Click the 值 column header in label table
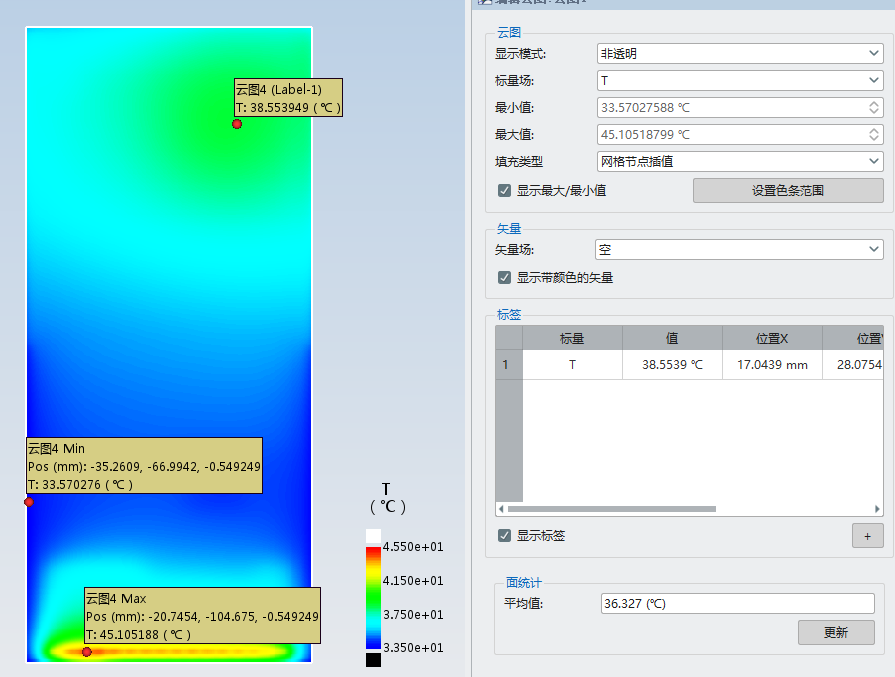Screen dimensions: 895x677 coord(672,338)
